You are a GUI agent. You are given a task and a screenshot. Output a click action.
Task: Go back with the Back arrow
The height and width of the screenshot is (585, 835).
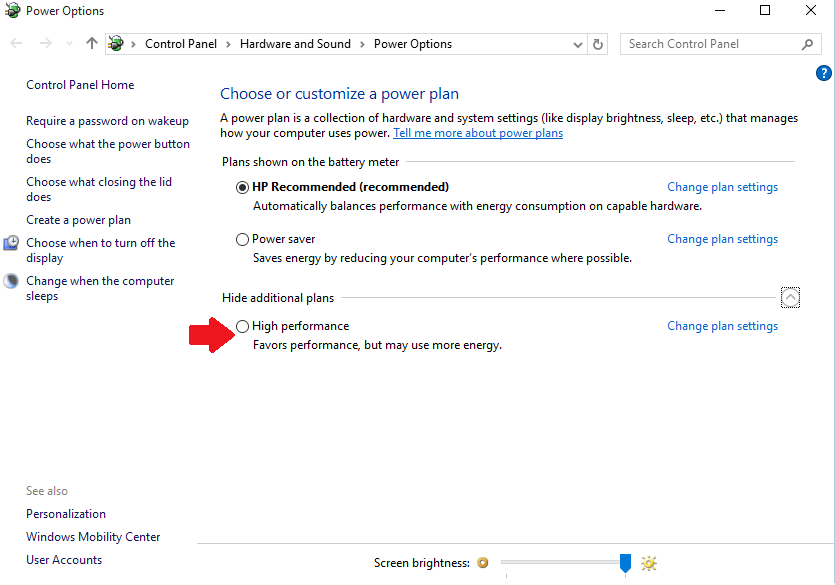(16, 44)
